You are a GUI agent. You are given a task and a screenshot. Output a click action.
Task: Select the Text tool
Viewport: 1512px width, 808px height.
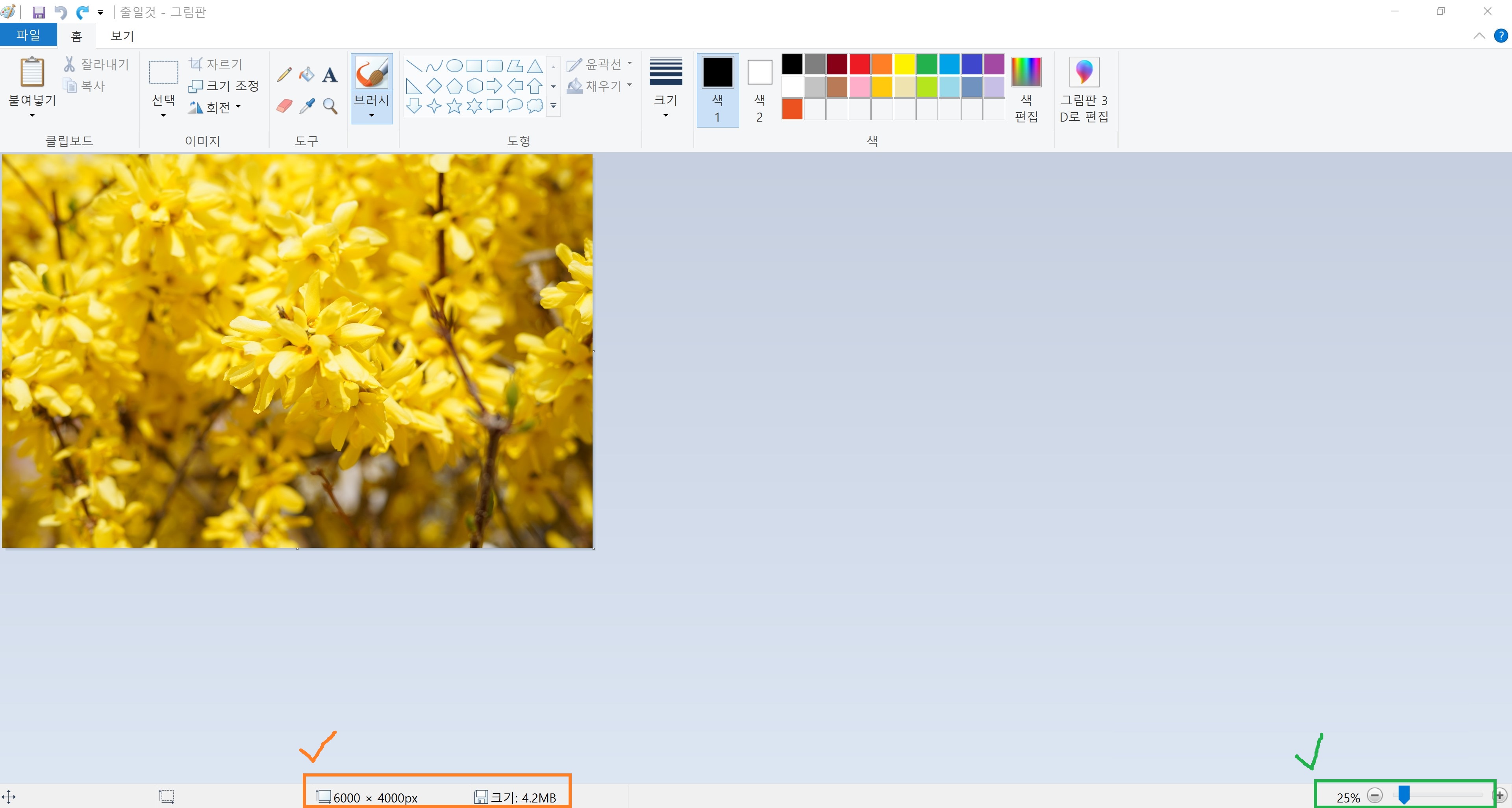330,74
